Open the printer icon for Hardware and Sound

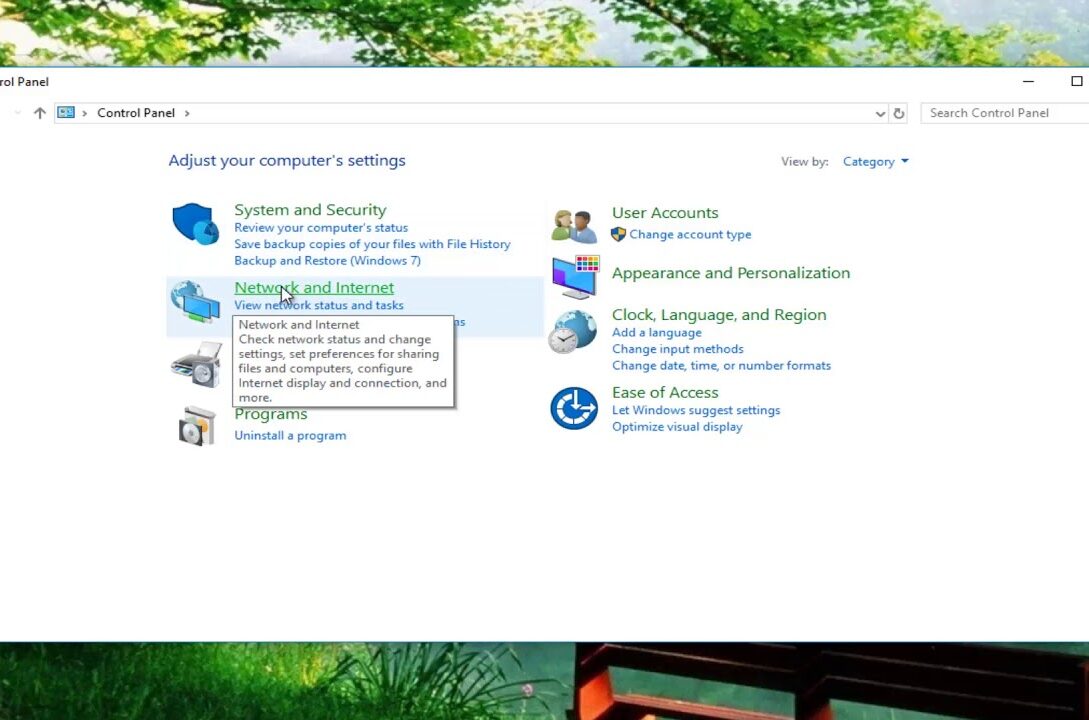[x=197, y=364]
